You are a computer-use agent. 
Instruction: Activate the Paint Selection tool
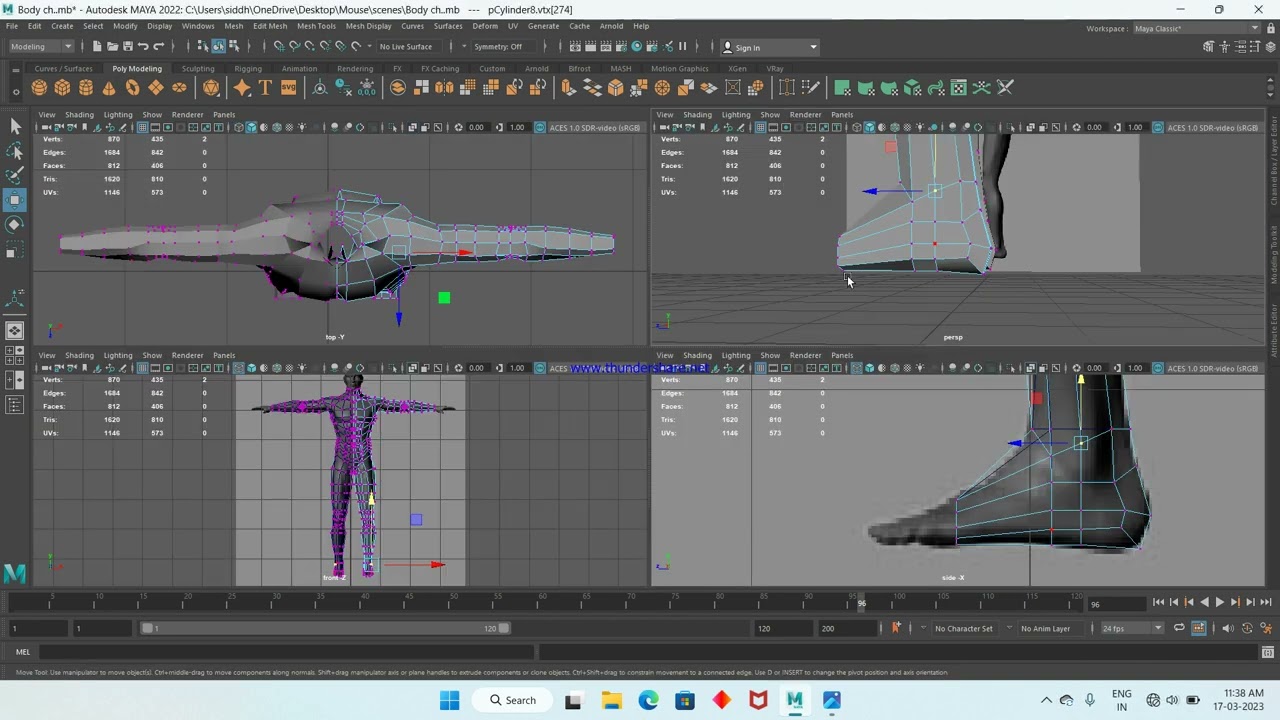click(x=15, y=175)
